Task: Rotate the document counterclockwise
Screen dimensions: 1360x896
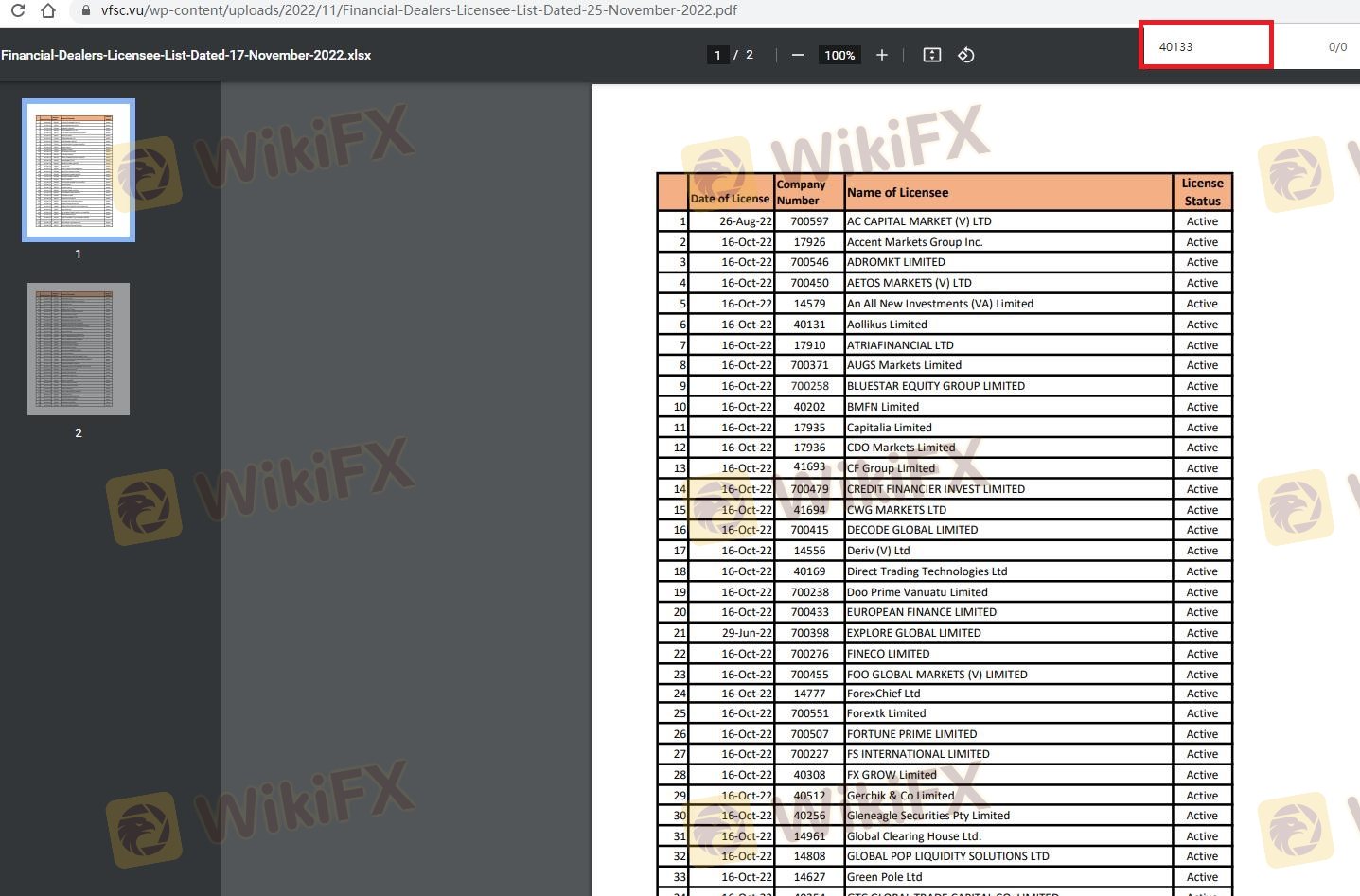Action: click(965, 55)
